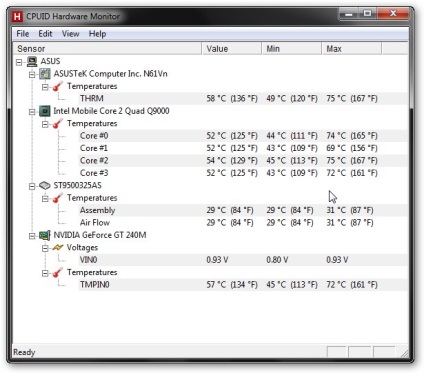Close the CPUID Hardware Monitor window
Image resolution: width=424 pixels, height=373 pixels.
pyautogui.click(x=393, y=14)
